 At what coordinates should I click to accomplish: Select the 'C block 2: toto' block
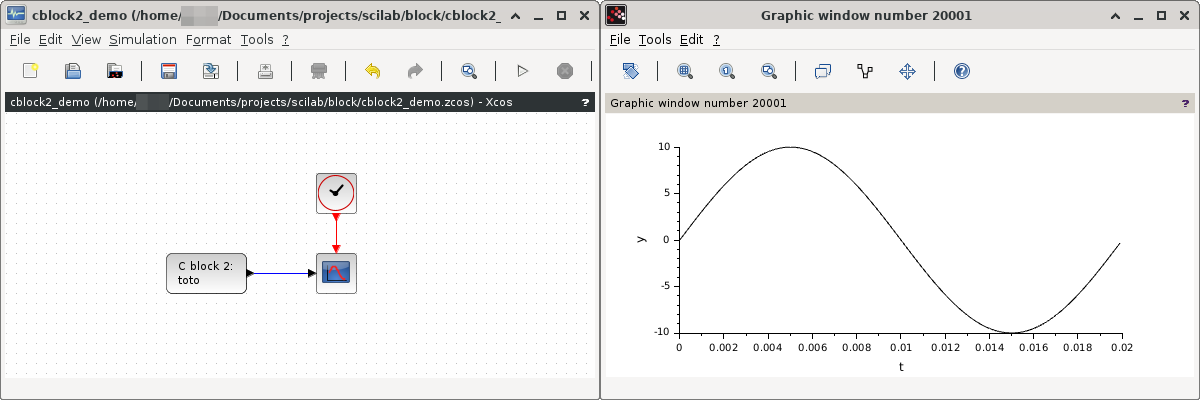[x=206, y=273]
